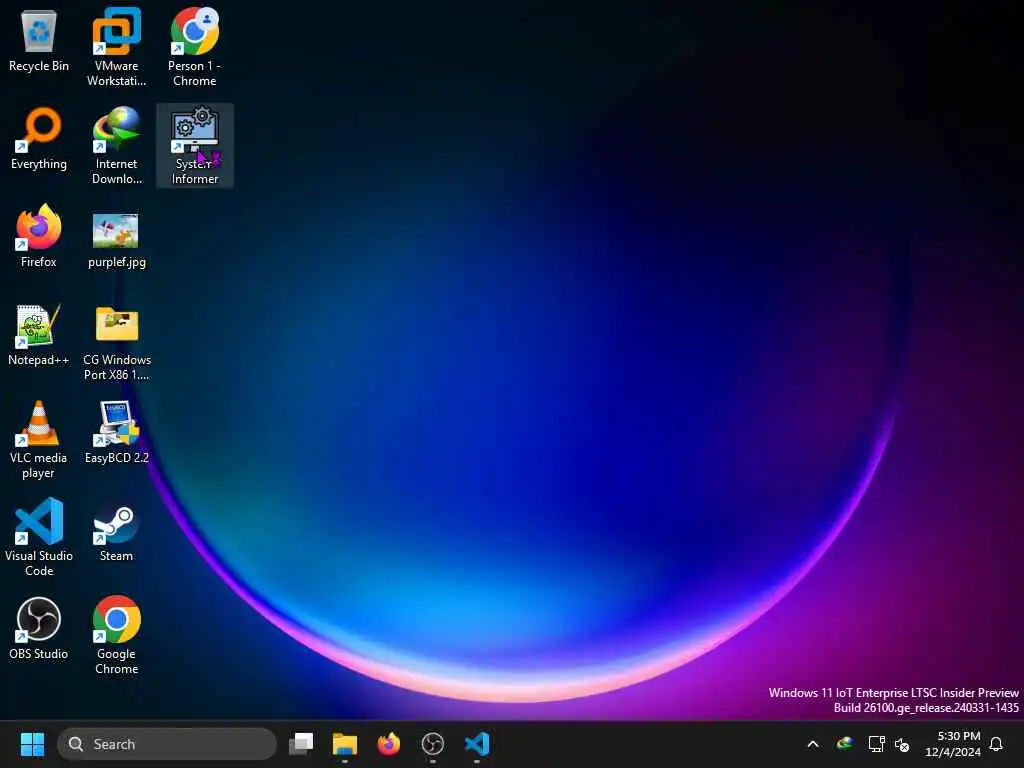Open Task View from the taskbar
The width and height of the screenshot is (1024, 768).
coord(301,744)
